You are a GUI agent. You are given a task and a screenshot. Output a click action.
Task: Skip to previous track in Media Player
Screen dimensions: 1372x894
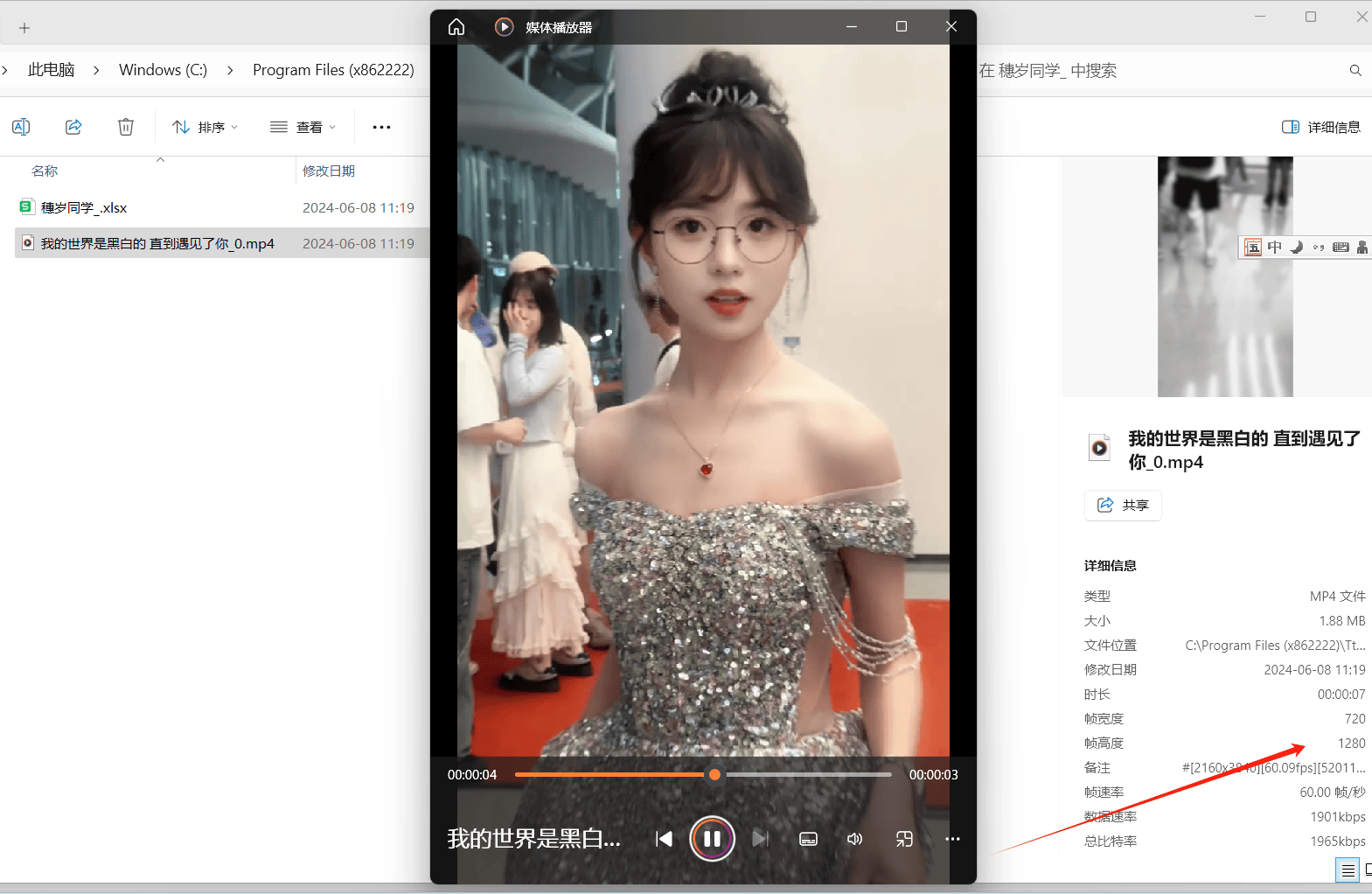[664, 839]
